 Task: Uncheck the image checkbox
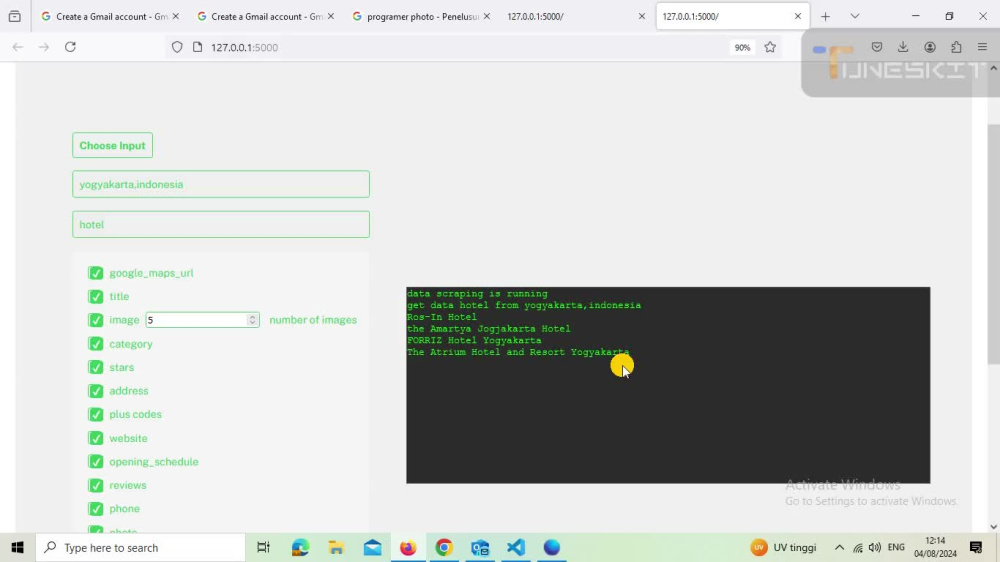click(96, 320)
